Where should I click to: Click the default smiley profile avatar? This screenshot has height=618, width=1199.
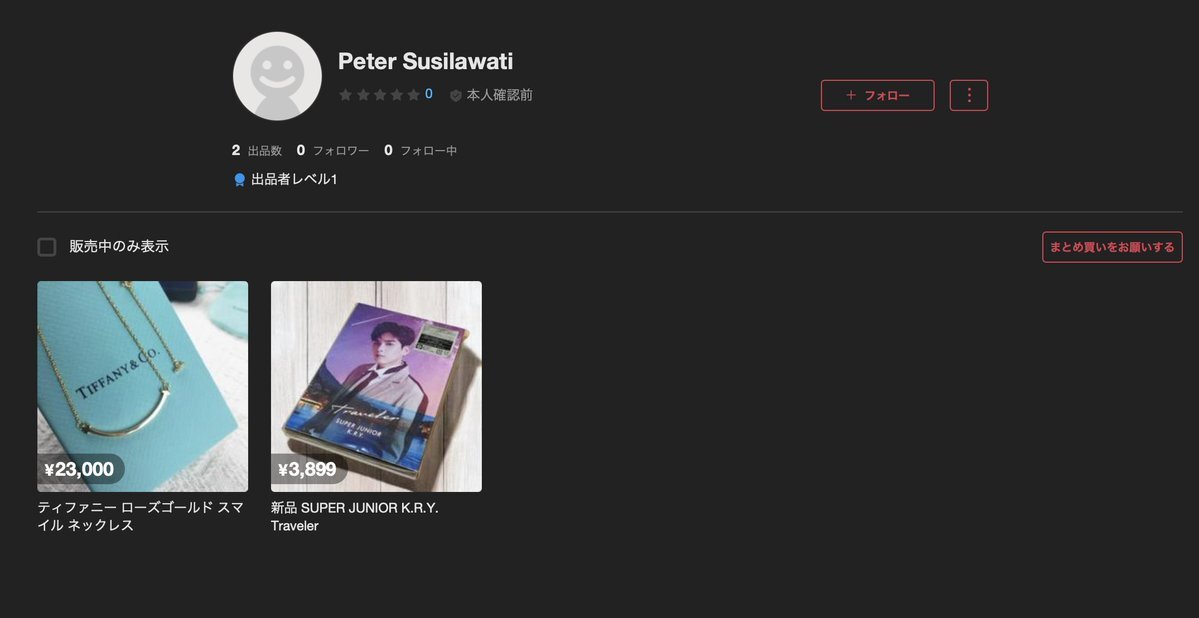coord(277,76)
